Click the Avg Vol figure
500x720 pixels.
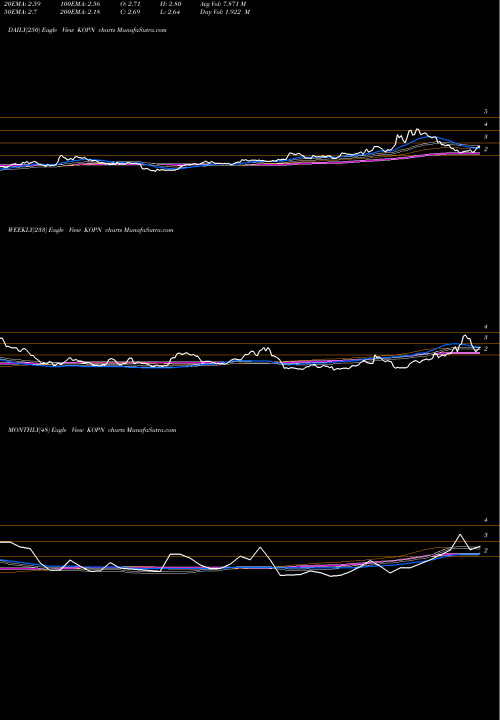click(x=223, y=4)
